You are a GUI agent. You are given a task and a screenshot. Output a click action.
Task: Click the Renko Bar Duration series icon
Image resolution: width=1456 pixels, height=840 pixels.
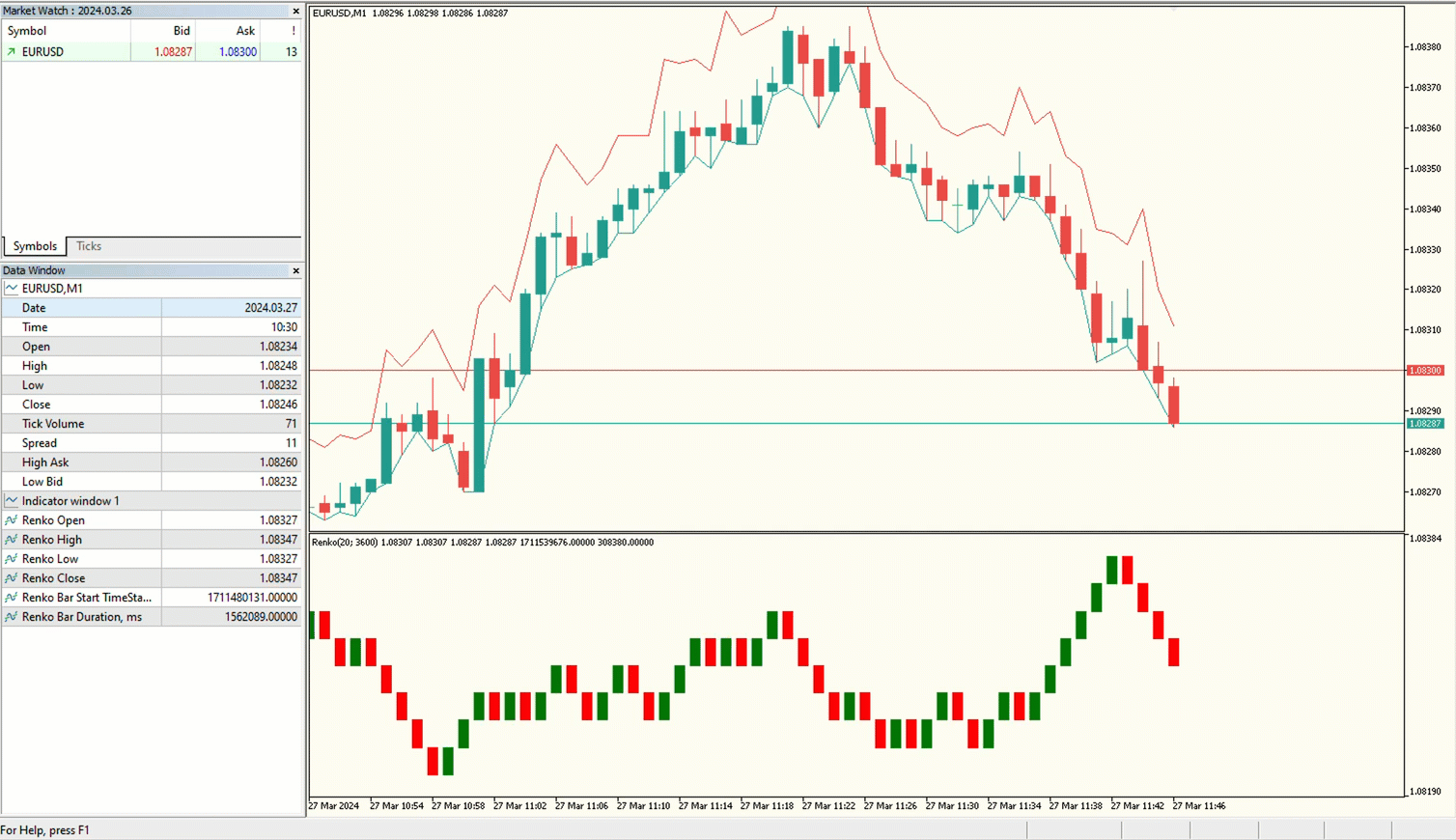(12, 617)
